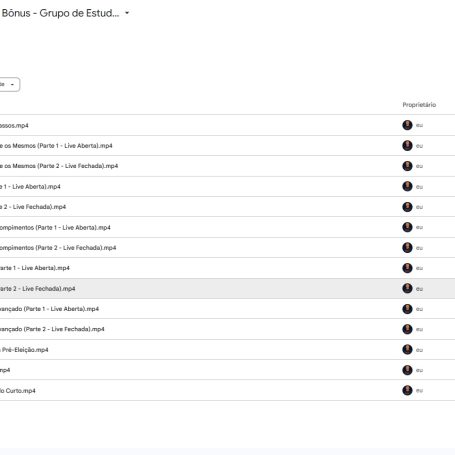The image size is (455, 455).
Task: Open the partially visible filter chip dropdown
Action: click(9, 84)
